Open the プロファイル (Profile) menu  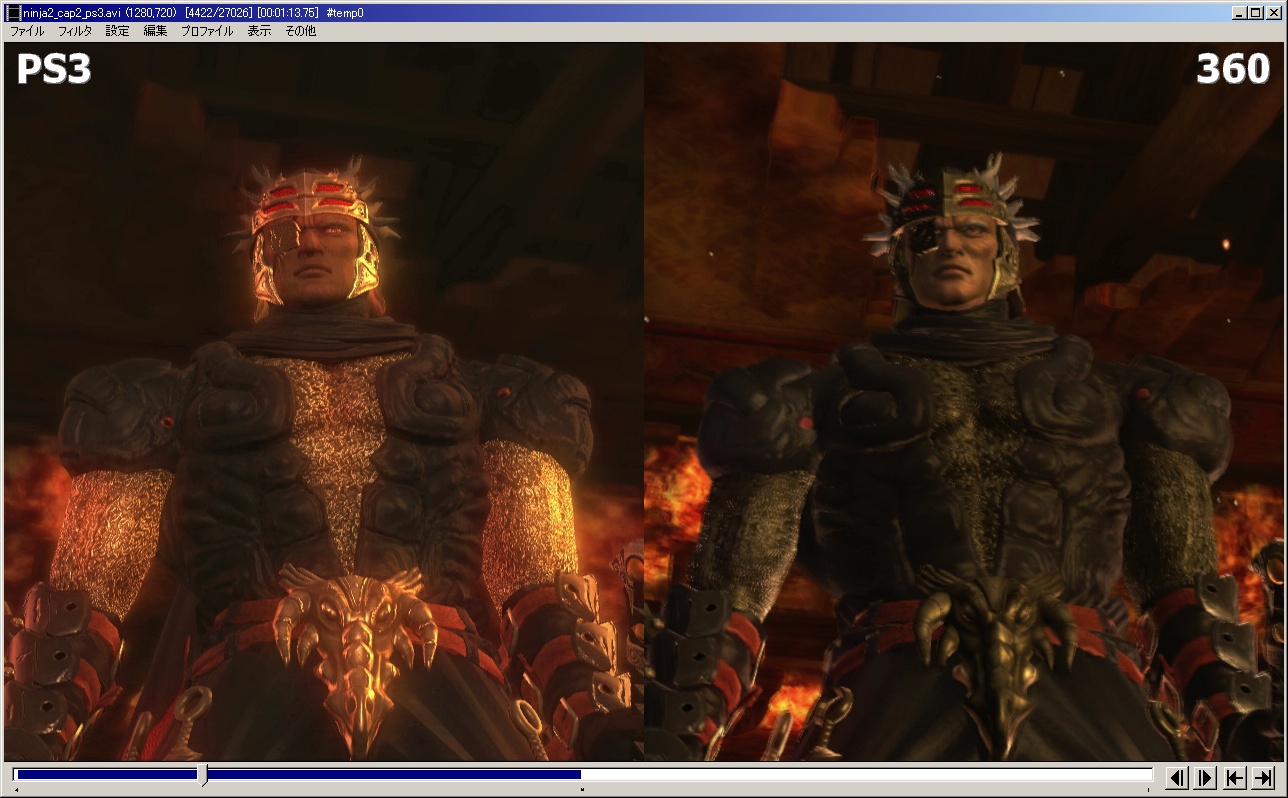pos(207,31)
